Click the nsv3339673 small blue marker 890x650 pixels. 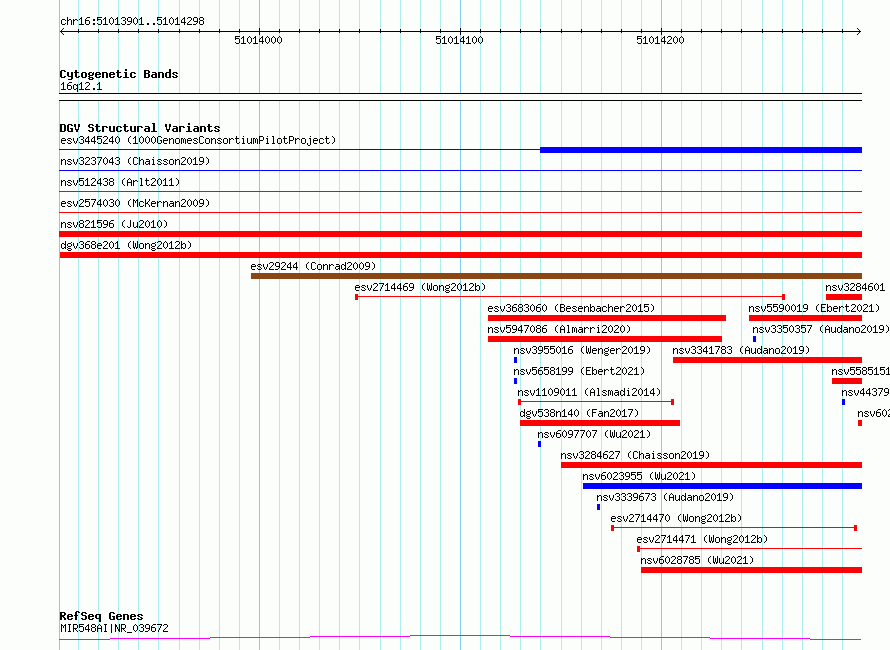[x=598, y=507]
